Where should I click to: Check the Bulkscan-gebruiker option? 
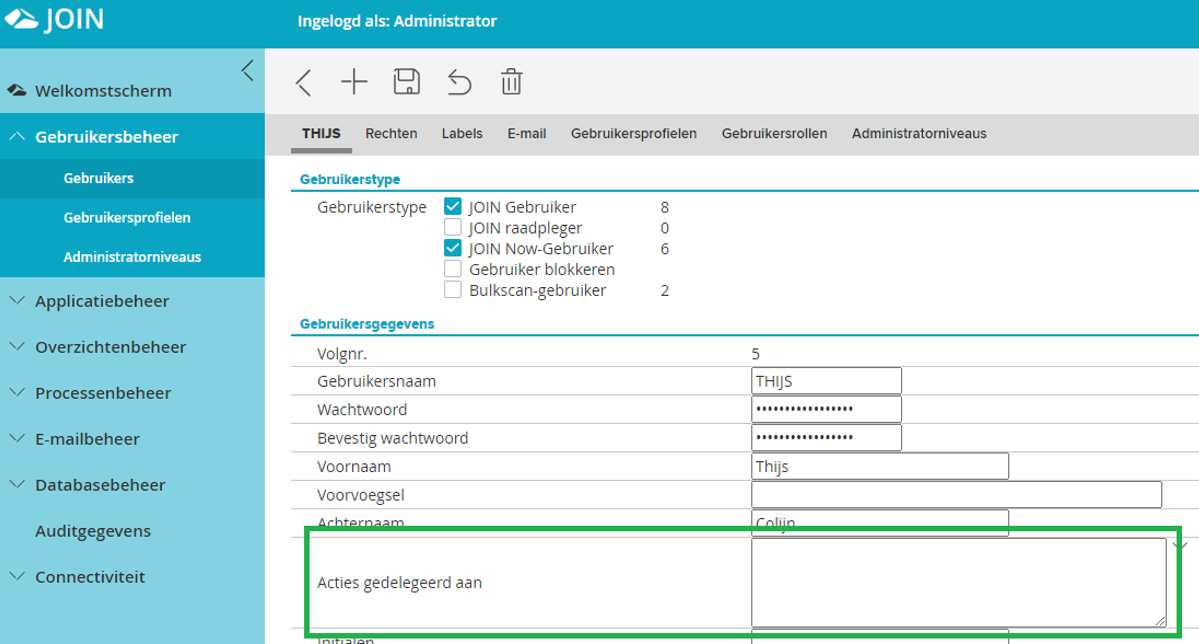453,290
